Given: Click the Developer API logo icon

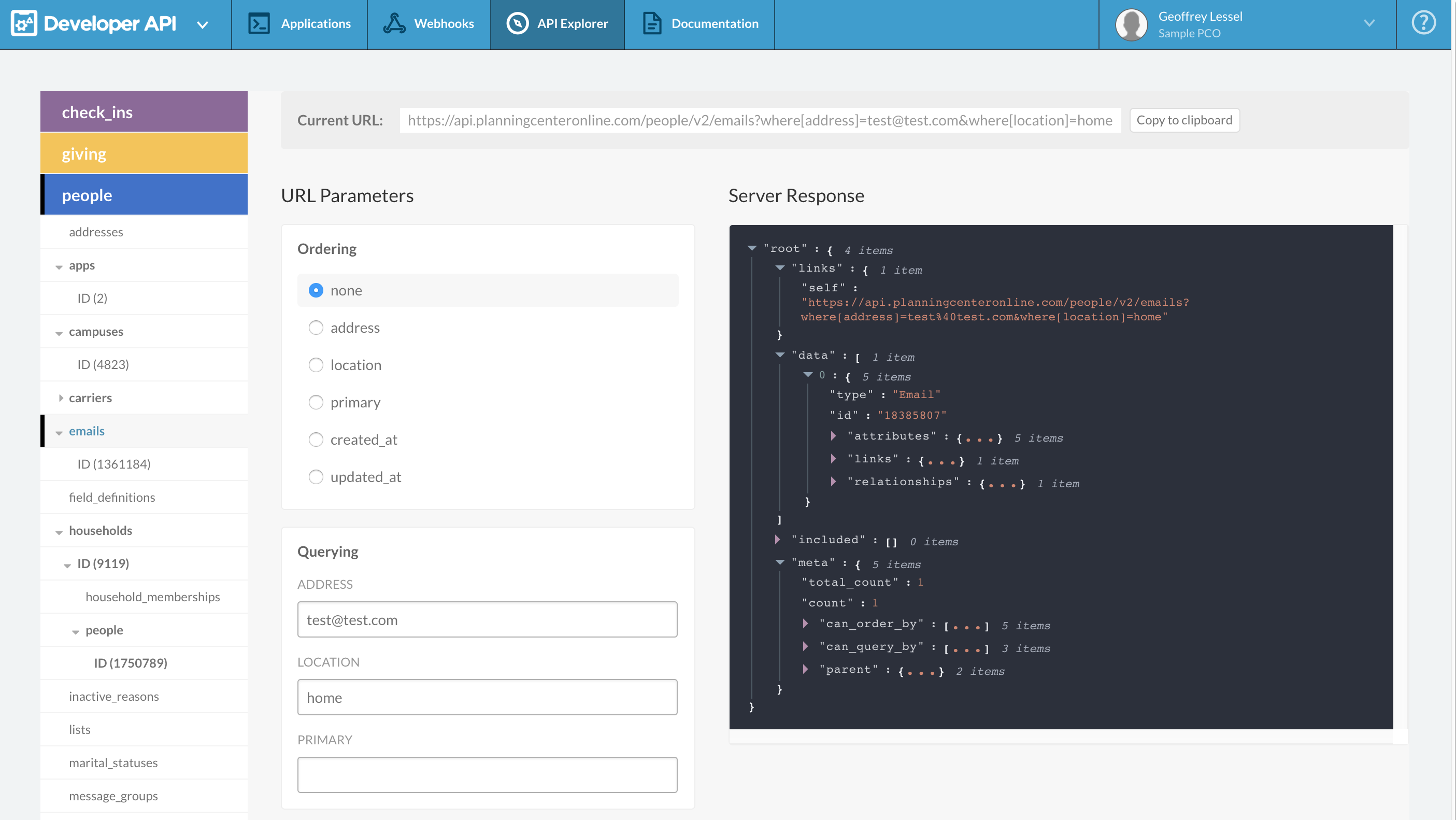Looking at the screenshot, I should [x=24, y=23].
